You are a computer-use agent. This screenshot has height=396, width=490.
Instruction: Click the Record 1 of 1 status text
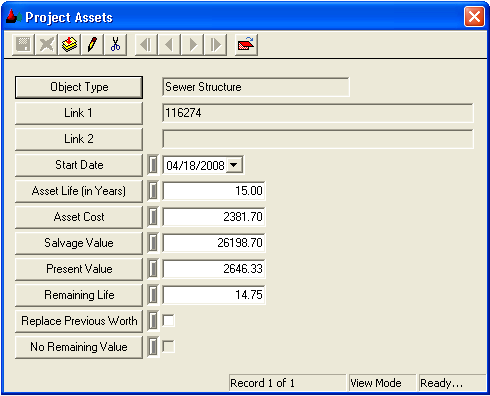[262, 383]
